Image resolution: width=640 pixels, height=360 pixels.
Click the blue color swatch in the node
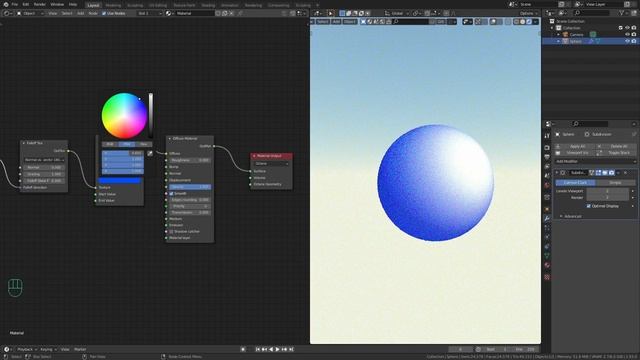click(120, 180)
